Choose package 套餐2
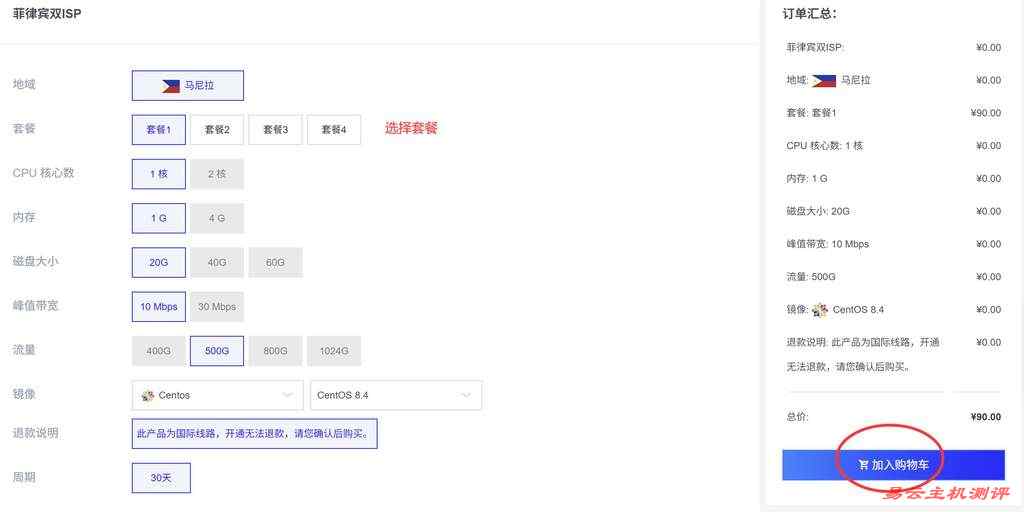This screenshot has height=512, width=1024. click(x=217, y=129)
